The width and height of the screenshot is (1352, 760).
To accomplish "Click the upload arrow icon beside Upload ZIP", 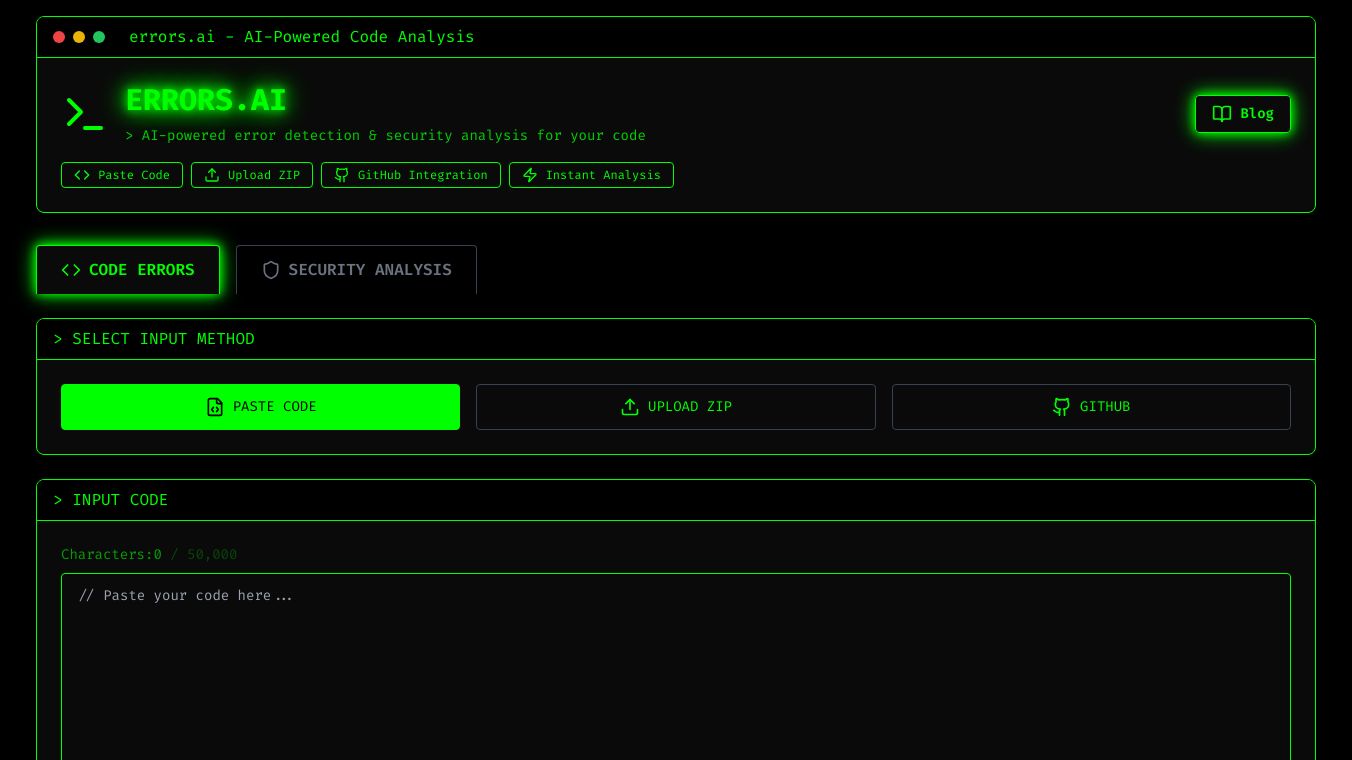I will point(212,175).
